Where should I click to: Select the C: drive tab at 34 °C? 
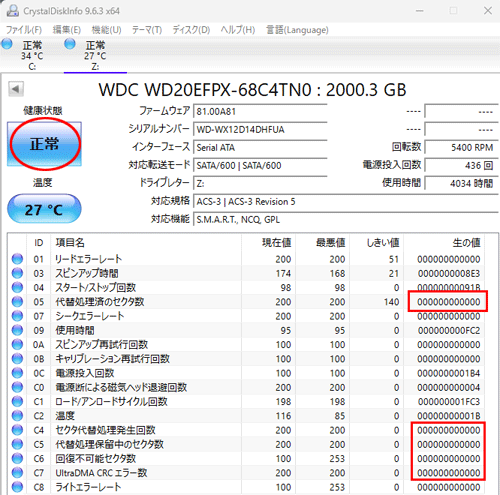(32, 55)
